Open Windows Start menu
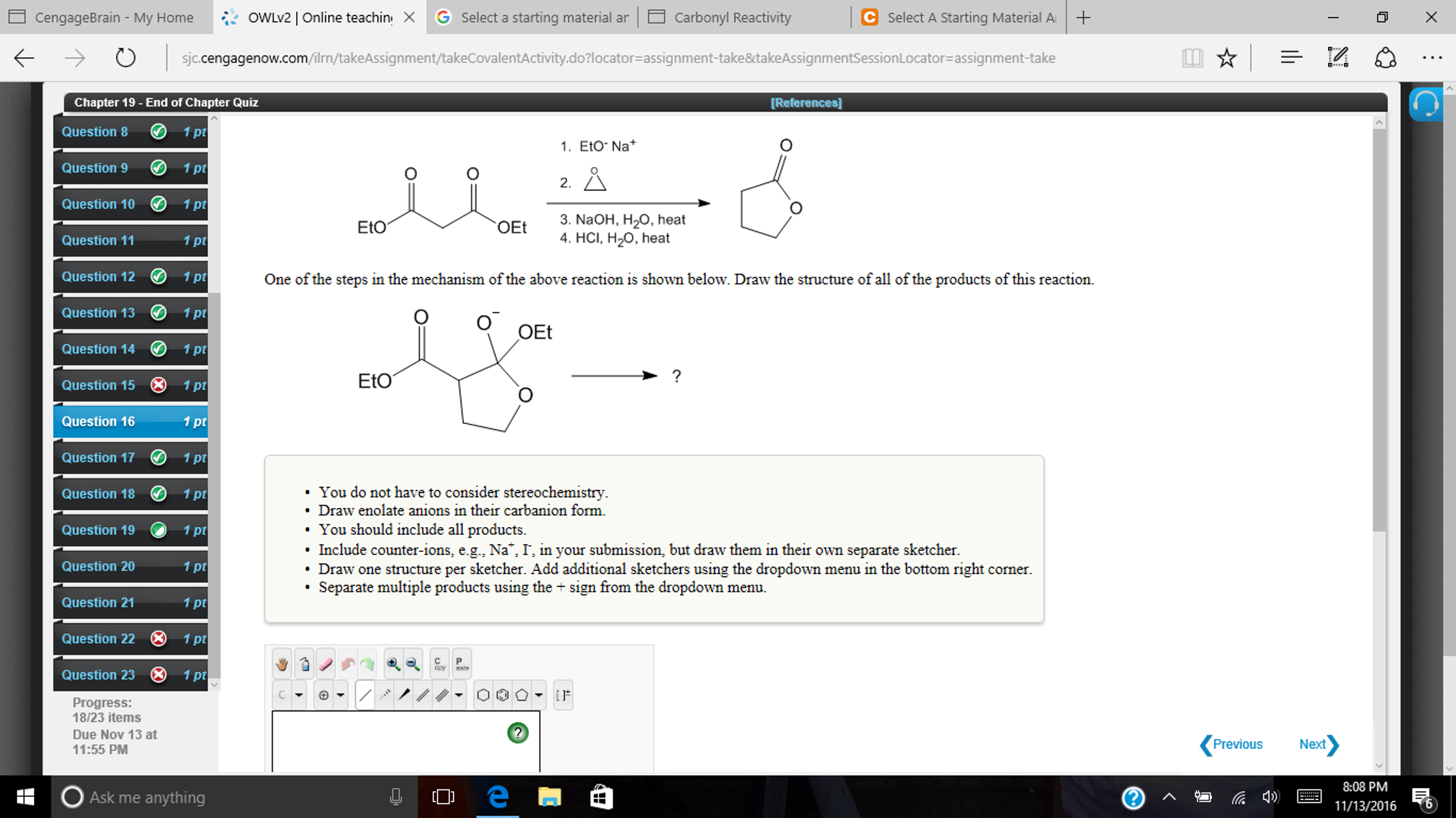This screenshot has width=1456, height=818. [x=25, y=797]
